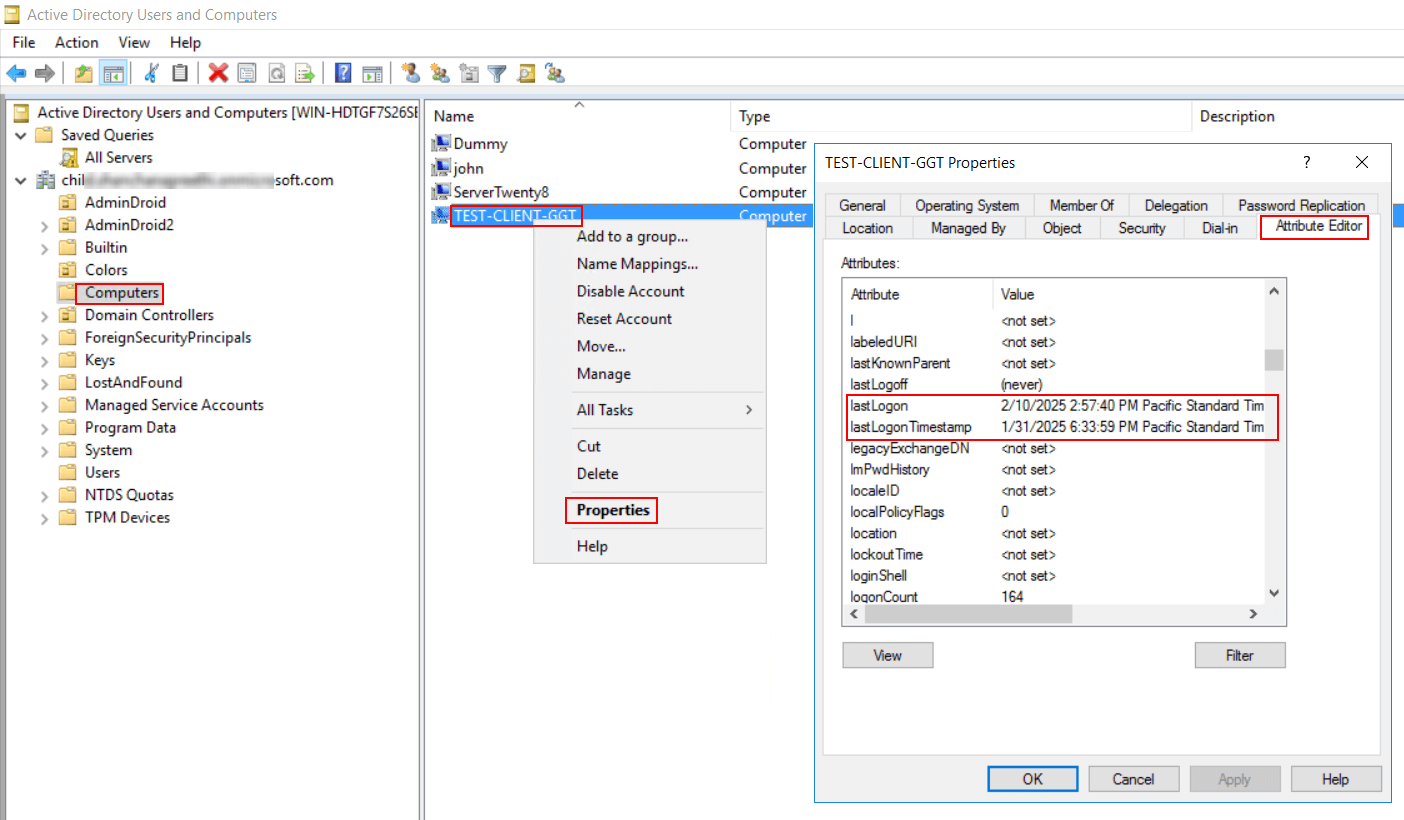
Task: Navigate back with back arrow icon
Action: (16, 72)
